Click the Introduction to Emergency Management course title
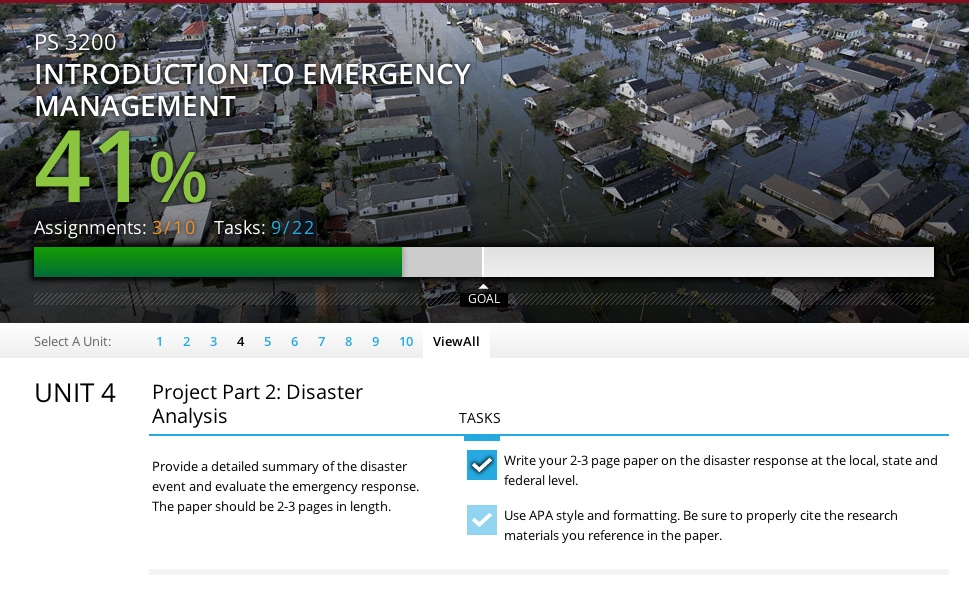This screenshot has height=592, width=969. coord(252,90)
